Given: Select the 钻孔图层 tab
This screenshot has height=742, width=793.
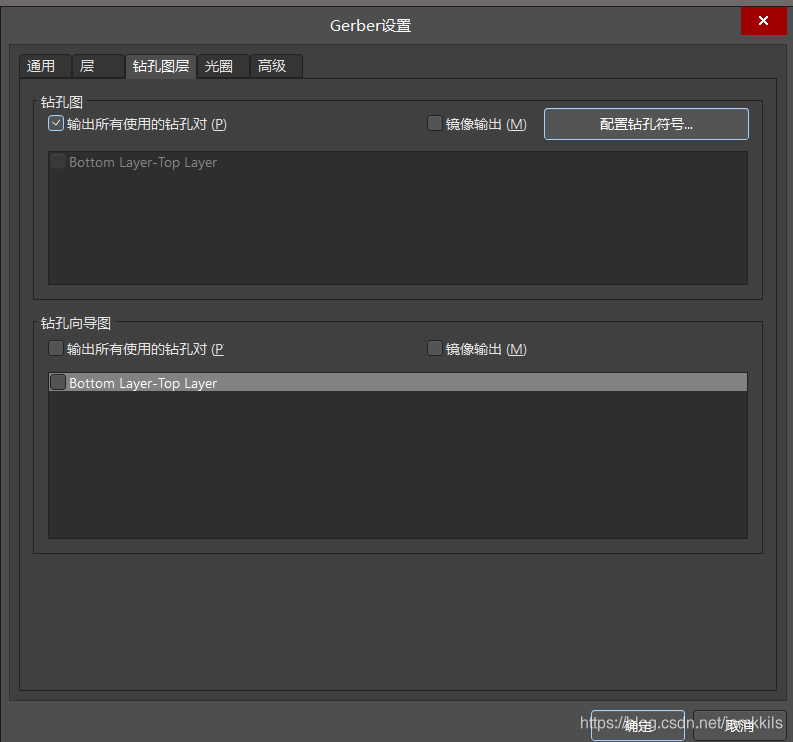Looking at the screenshot, I should (x=161, y=66).
